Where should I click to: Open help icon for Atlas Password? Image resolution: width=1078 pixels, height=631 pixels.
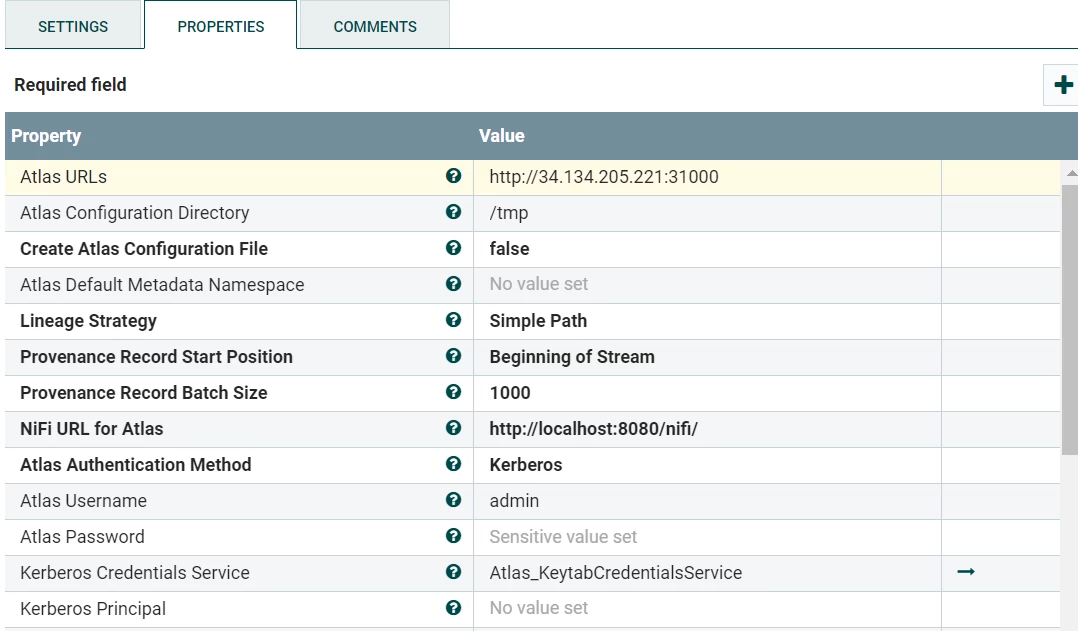pyautogui.click(x=453, y=535)
